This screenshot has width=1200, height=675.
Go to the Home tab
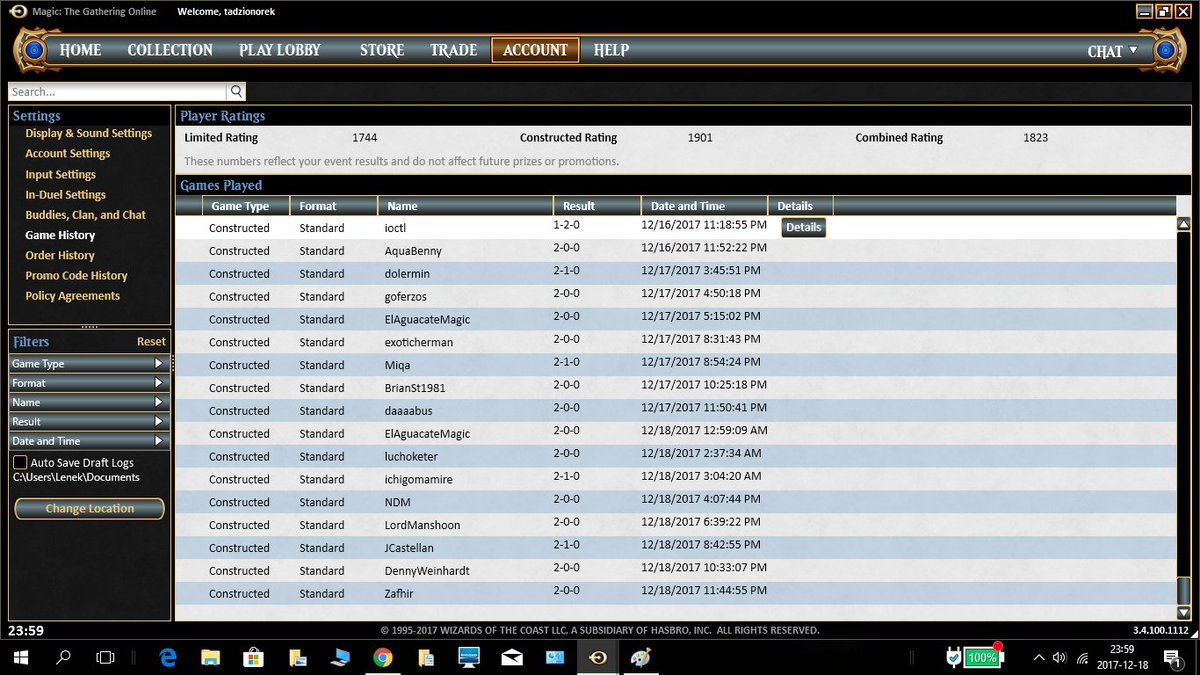click(x=80, y=50)
